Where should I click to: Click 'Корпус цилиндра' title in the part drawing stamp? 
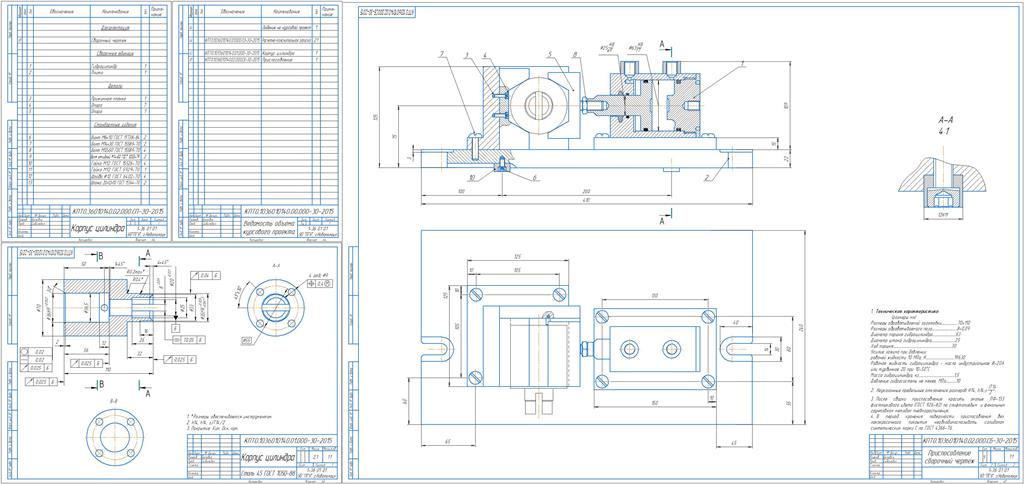(x=266, y=456)
